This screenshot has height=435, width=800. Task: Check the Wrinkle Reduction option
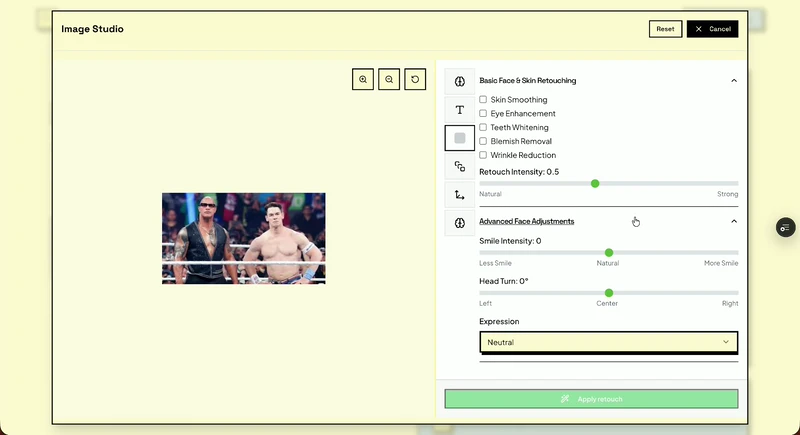coord(484,155)
